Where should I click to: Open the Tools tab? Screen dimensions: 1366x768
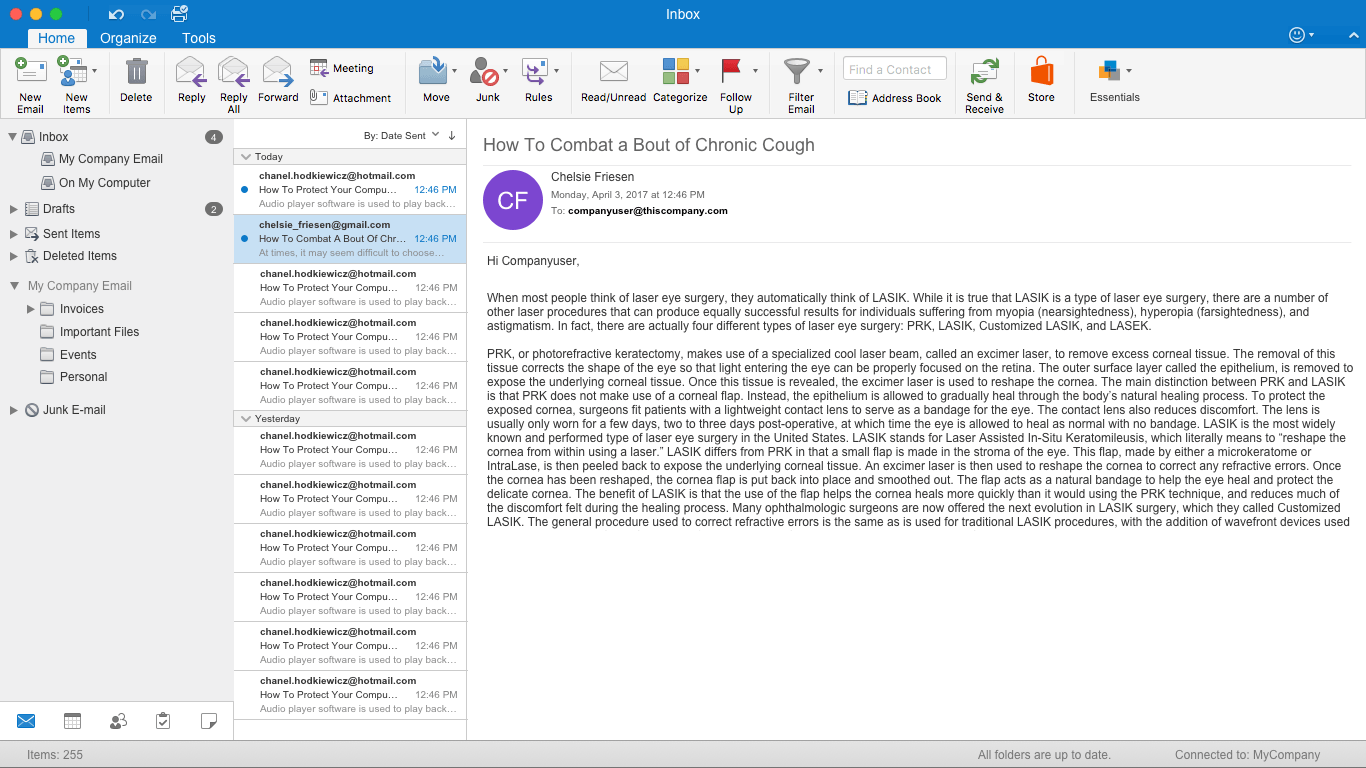coord(199,38)
